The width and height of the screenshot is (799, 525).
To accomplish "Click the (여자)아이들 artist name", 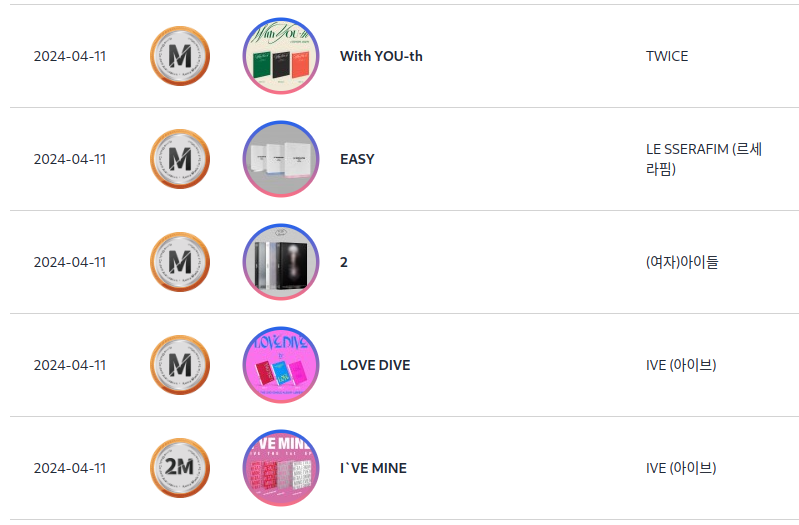I will click(682, 262).
